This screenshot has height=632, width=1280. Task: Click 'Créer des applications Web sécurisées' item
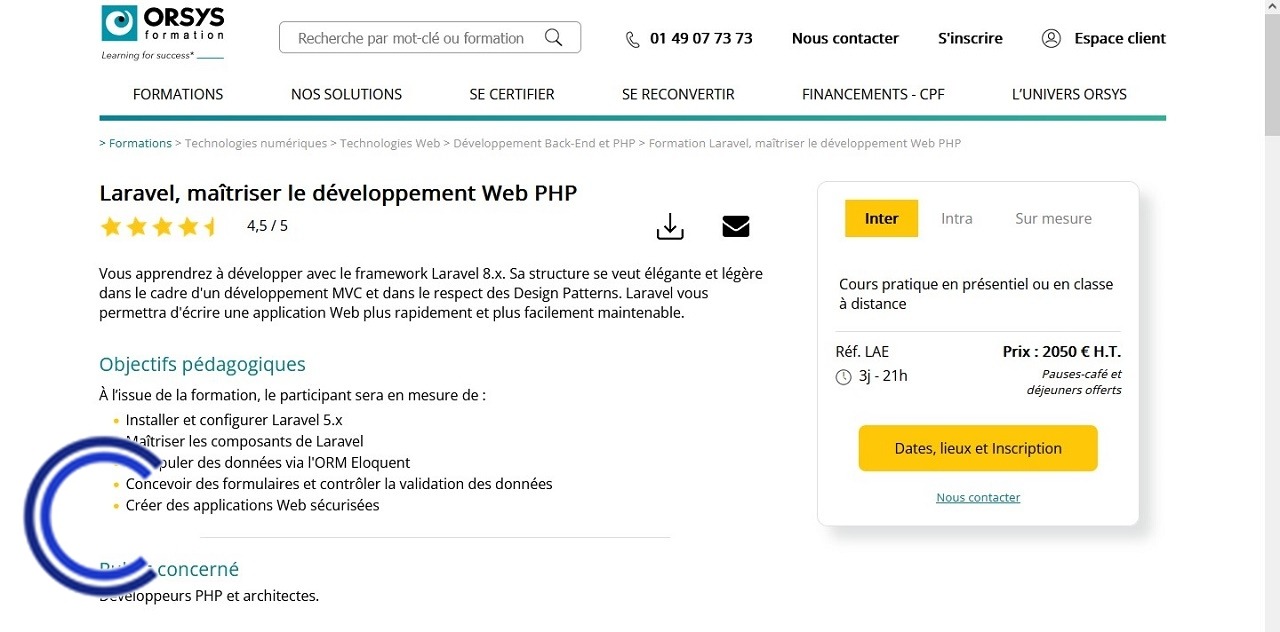pos(252,505)
